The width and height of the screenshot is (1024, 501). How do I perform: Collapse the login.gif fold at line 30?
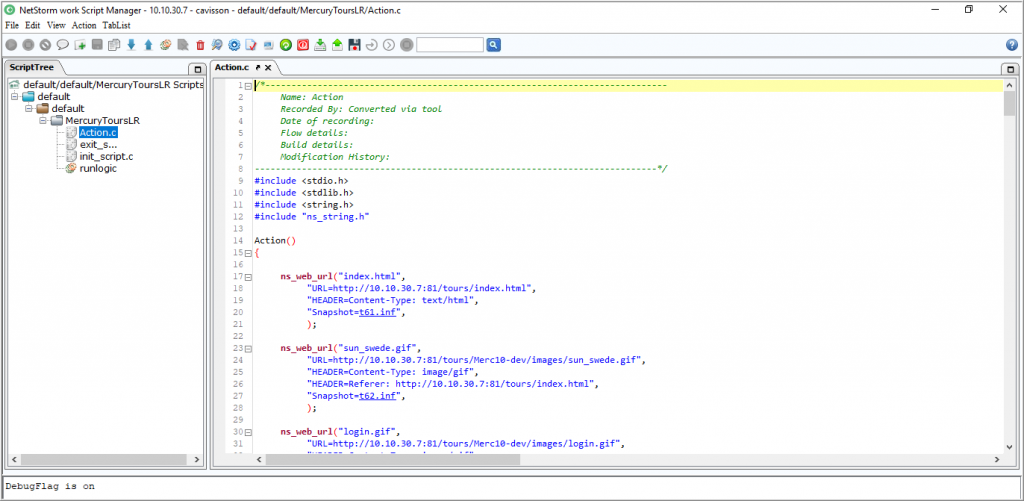pos(248,432)
